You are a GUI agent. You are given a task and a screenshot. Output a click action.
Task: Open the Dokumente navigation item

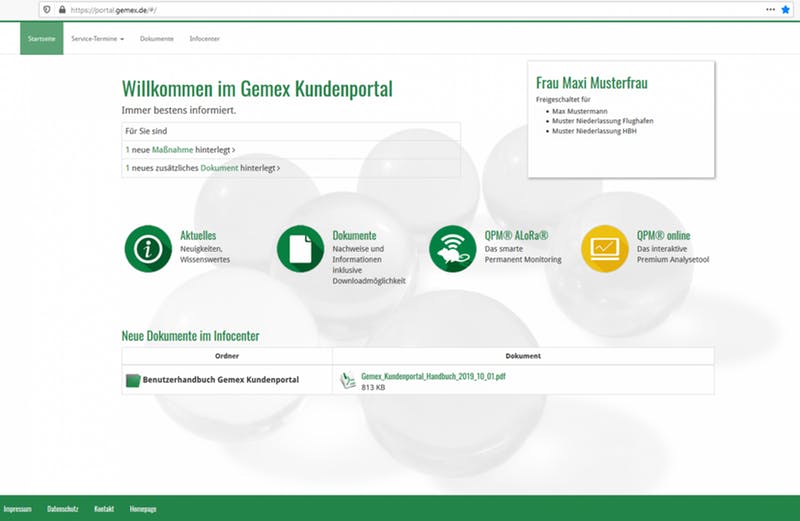[x=157, y=39]
